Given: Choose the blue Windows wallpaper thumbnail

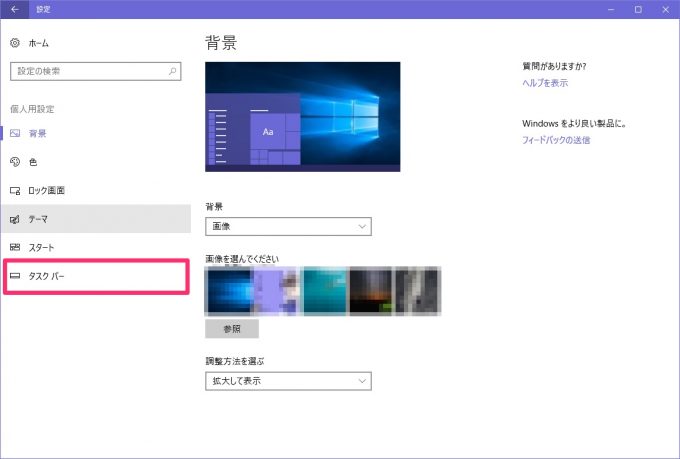Looking at the screenshot, I should coord(230,290).
